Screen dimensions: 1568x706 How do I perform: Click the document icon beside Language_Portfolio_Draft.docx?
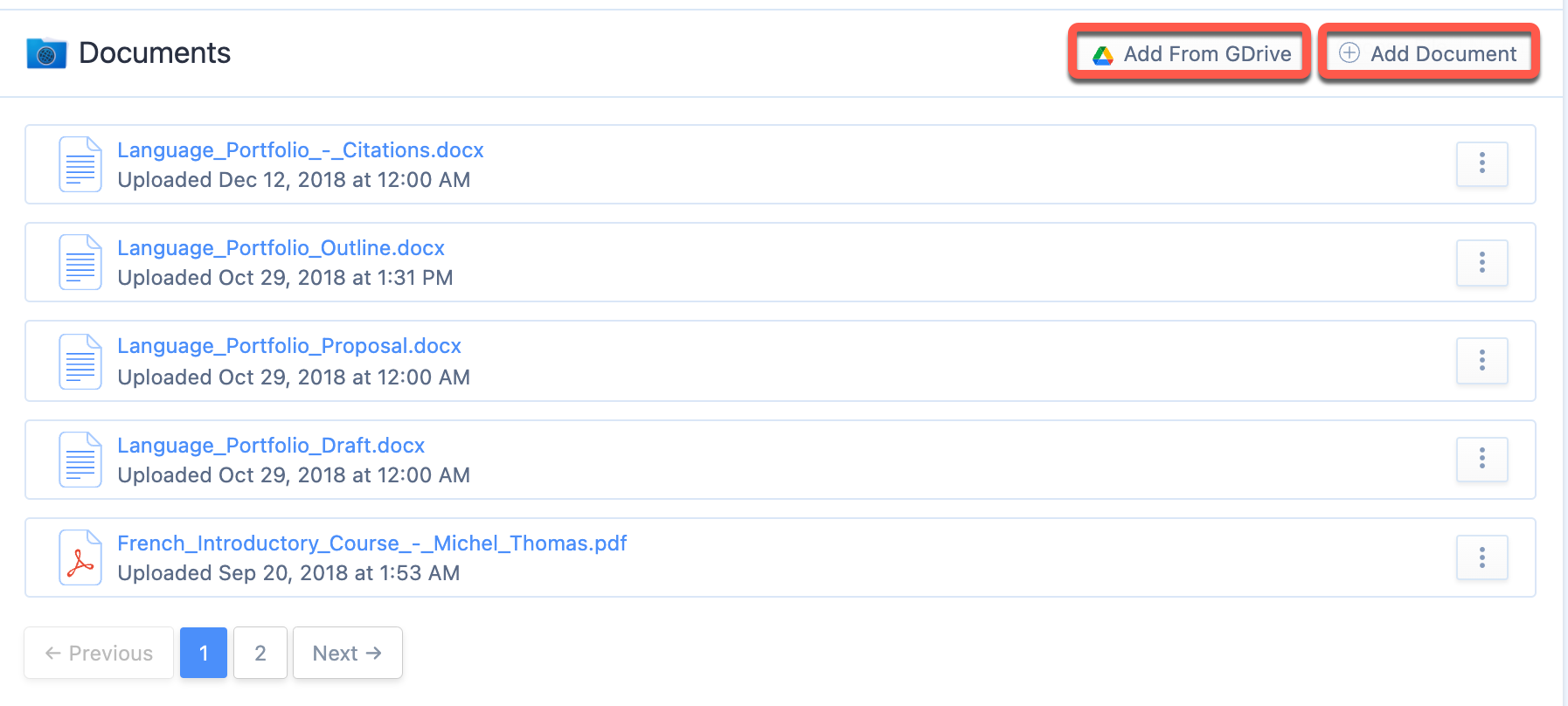[x=80, y=460]
